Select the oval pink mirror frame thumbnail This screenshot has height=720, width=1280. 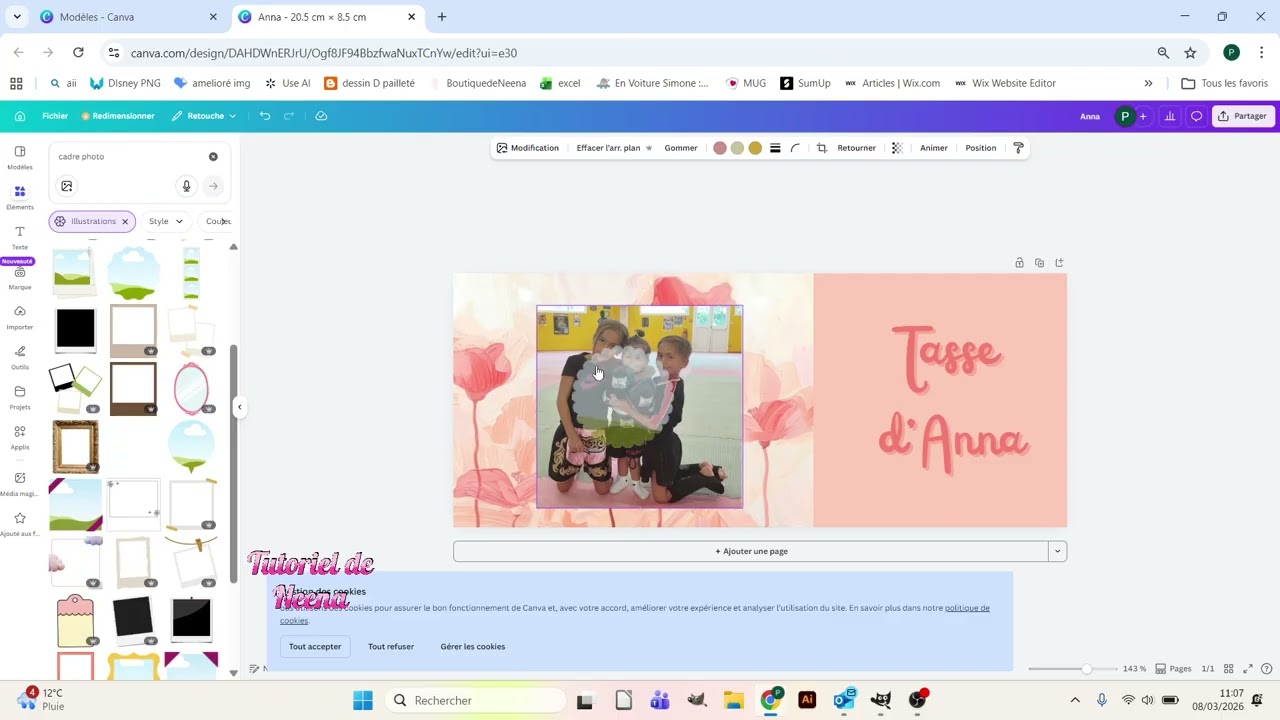[x=191, y=388]
